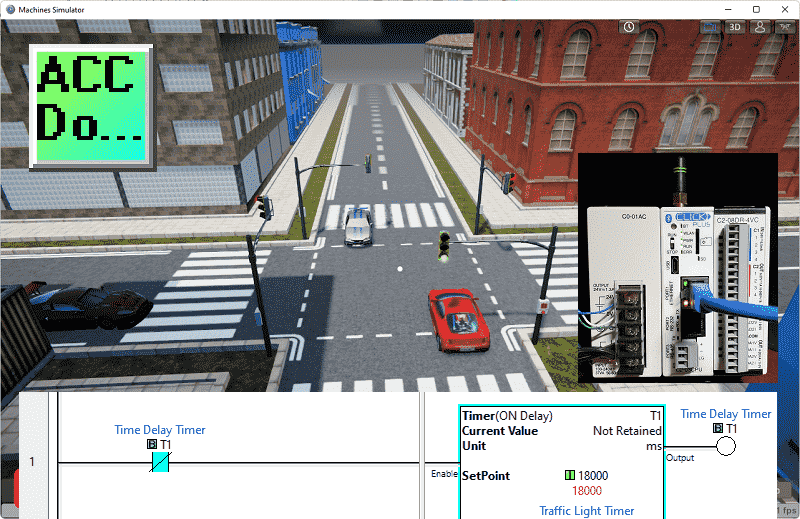Click the white police car
The width and height of the screenshot is (800, 519).
click(x=359, y=227)
